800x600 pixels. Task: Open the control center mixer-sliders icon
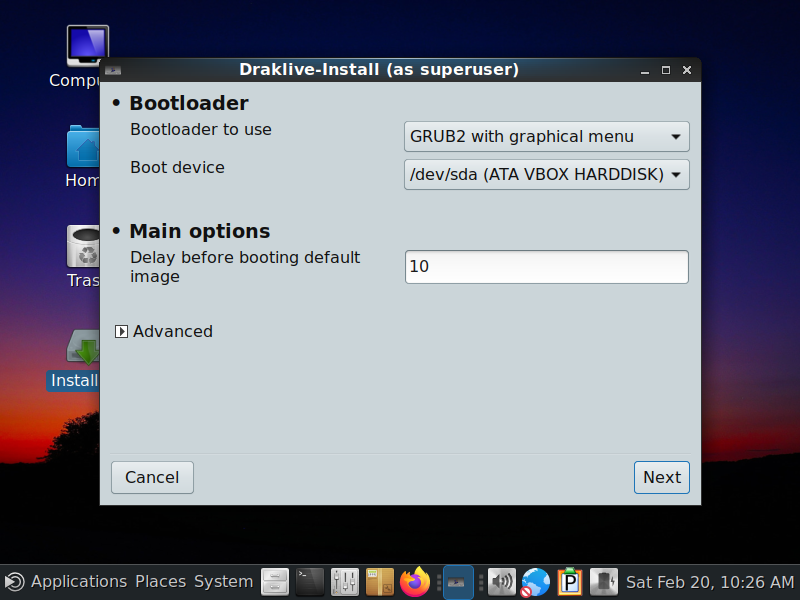(344, 582)
